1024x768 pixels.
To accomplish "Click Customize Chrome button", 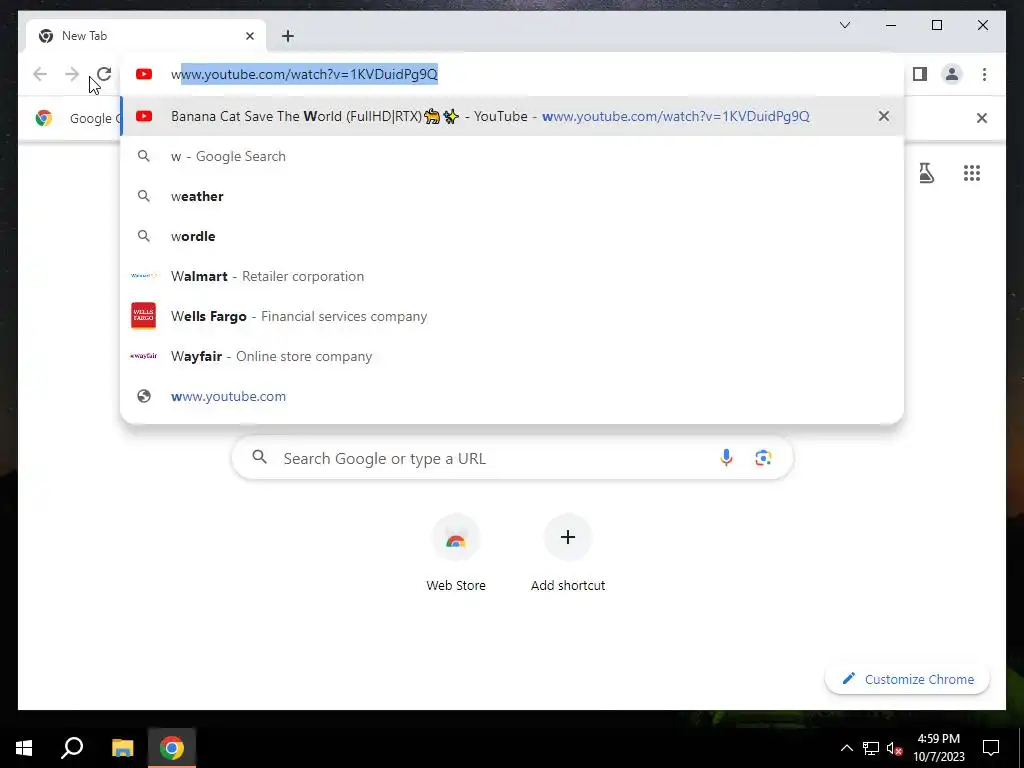I will tap(907, 679).
